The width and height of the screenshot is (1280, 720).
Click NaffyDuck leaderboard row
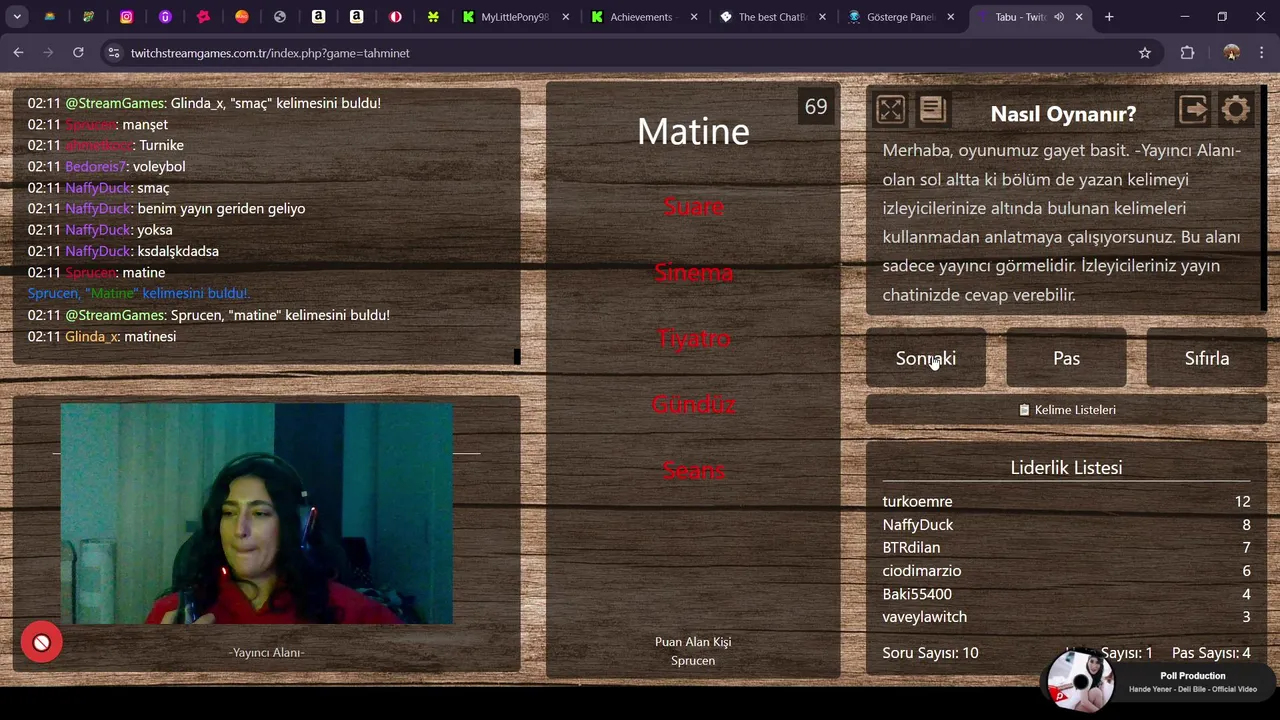[1066, 525]
